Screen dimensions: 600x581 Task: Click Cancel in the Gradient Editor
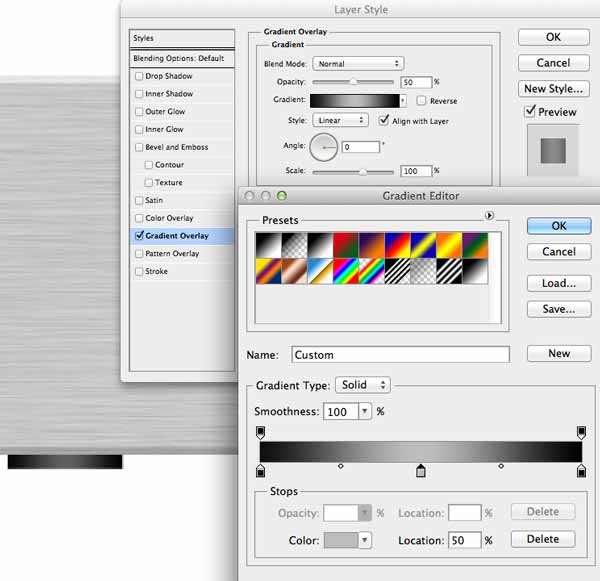click(x=559, y=252)
